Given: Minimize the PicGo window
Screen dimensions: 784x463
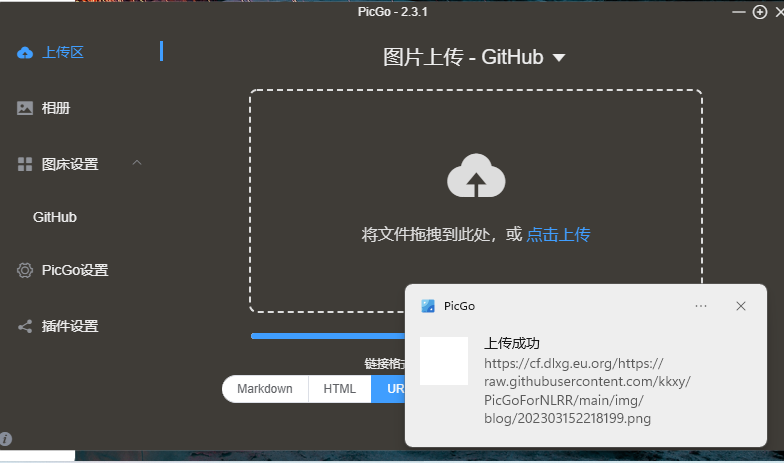Looking at the screenshot, I should (738, 12).
